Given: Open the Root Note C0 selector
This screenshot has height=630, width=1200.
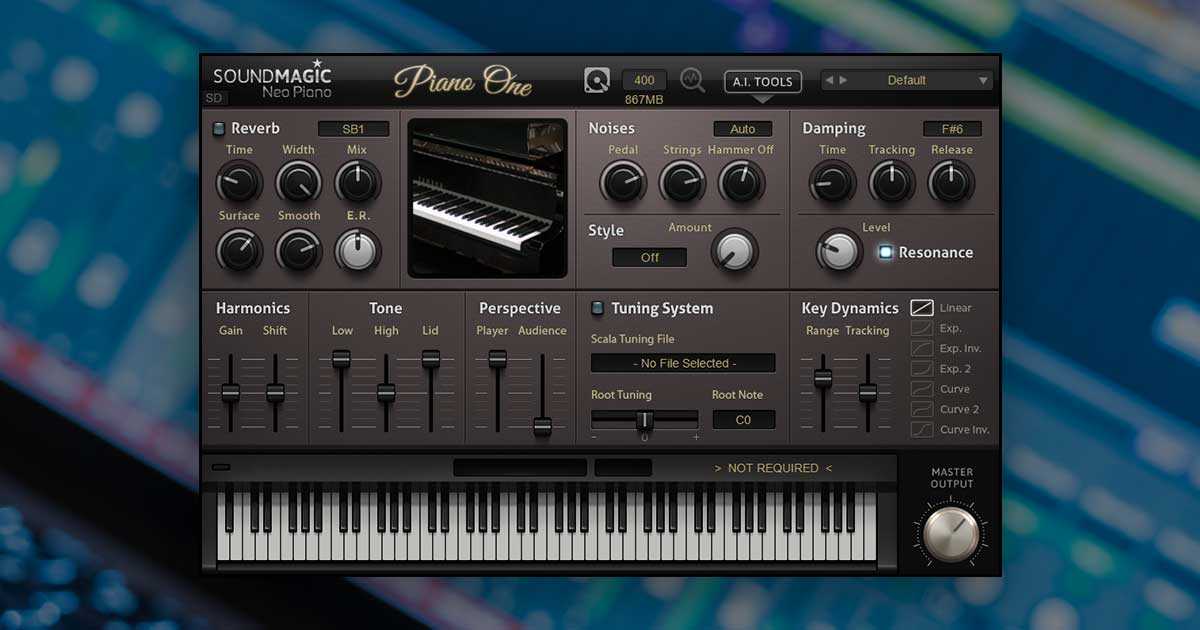Looking at the screenshot, I should point(743,420).
